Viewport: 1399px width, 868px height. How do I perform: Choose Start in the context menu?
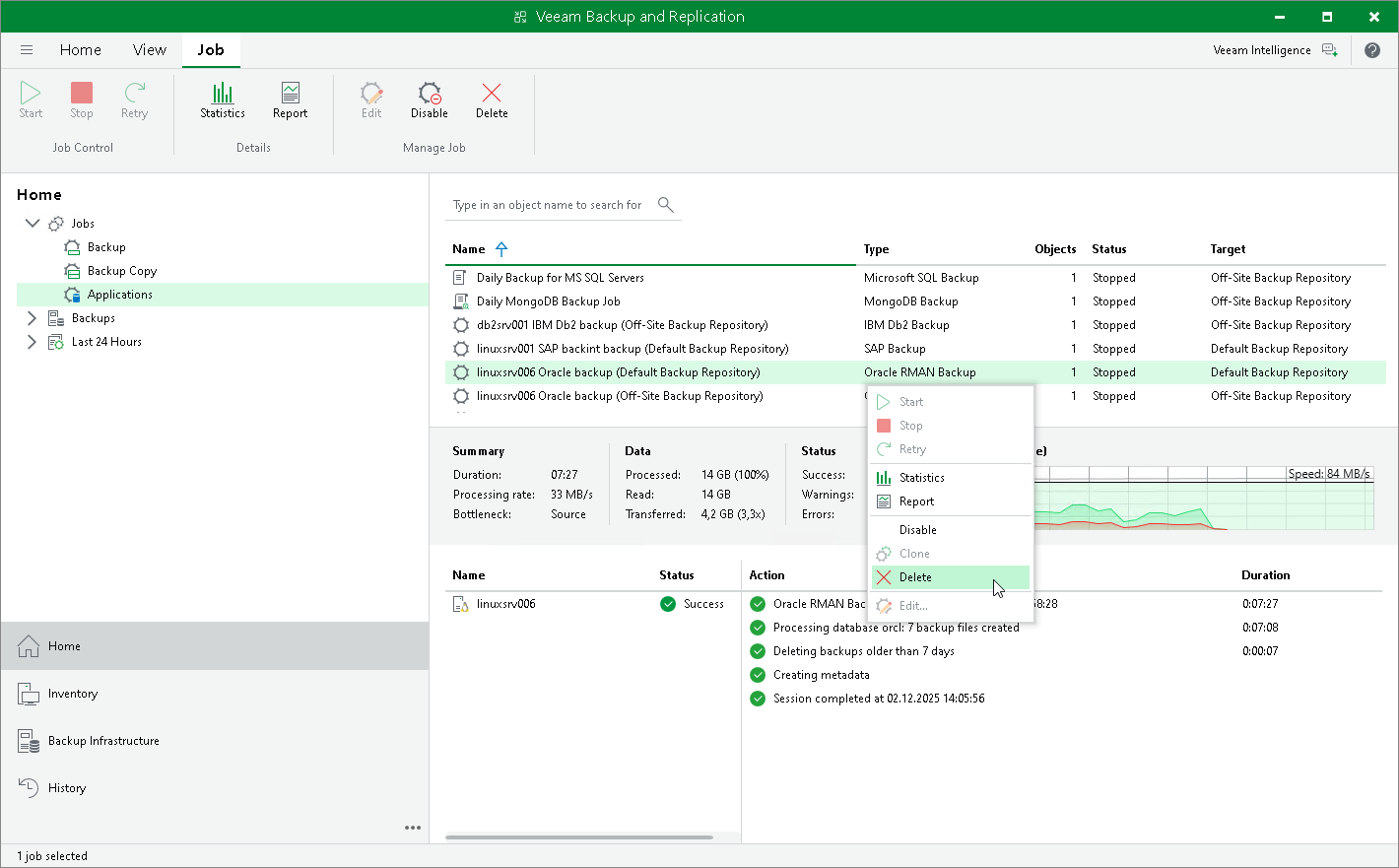coord(951,402)
